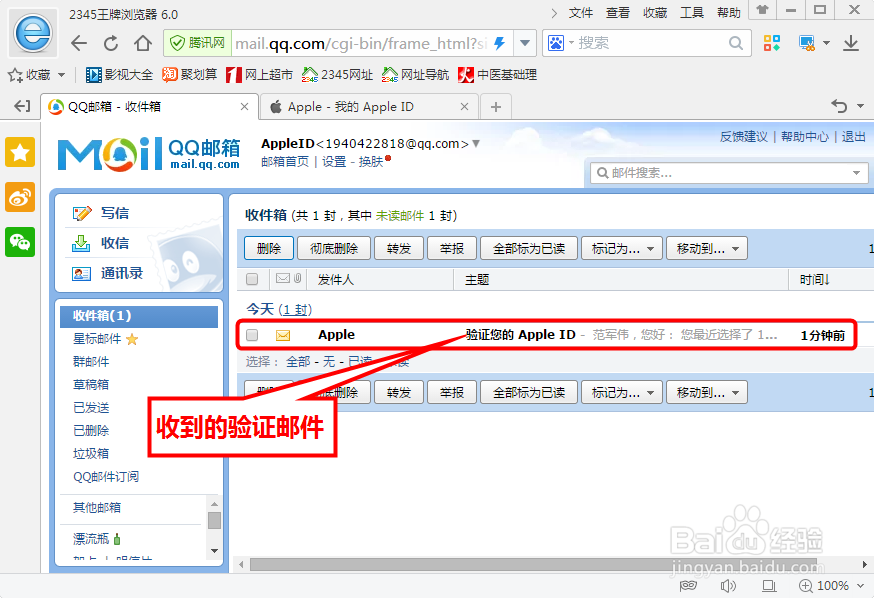Open the upper 标记为... dropdown
This screenshot has width=874, height=598.
pyautogui.click(x=621, y=249)
